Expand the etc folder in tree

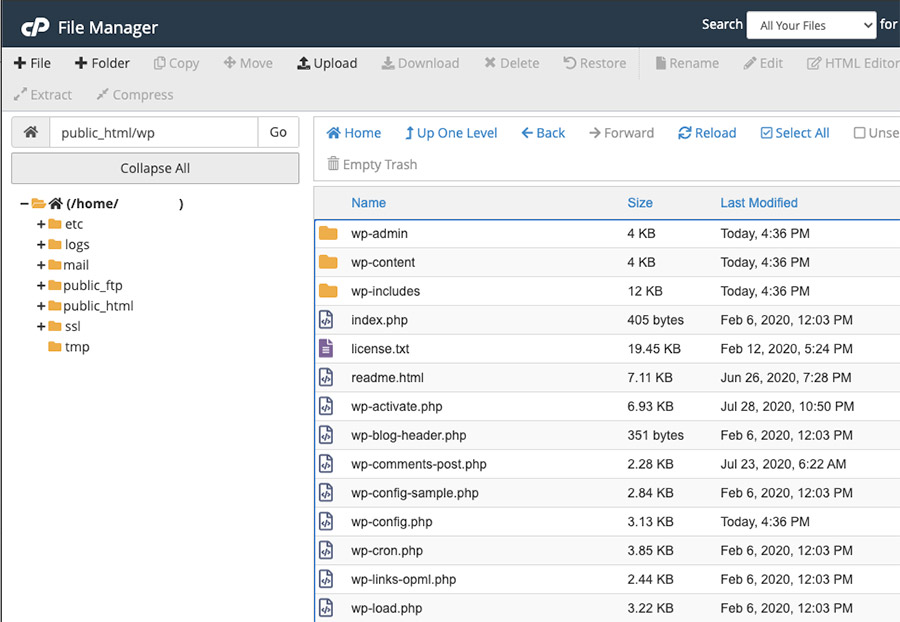tap(41, 224)
